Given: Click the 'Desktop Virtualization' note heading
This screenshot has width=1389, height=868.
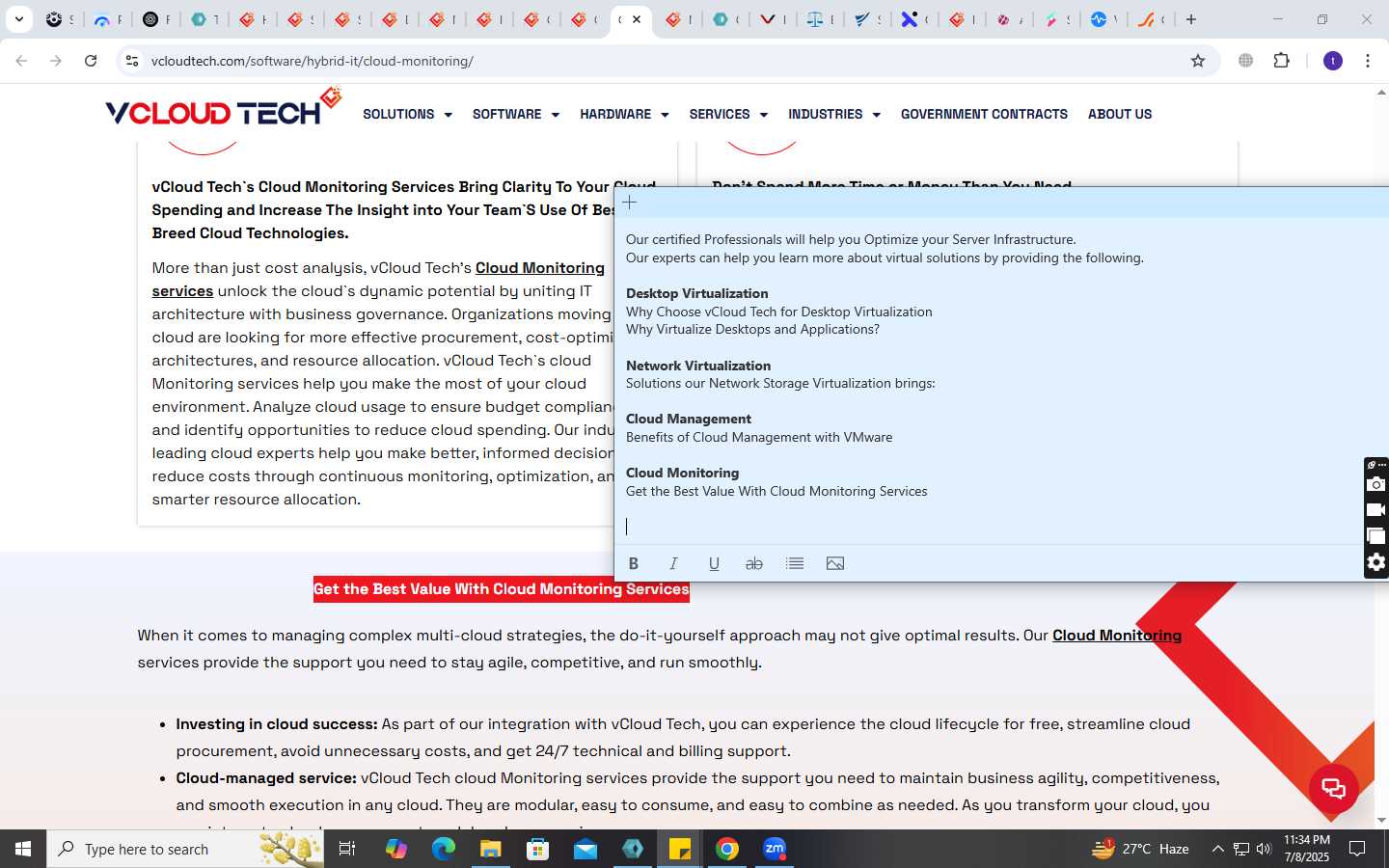Looking at the screenshot, I should coord(697,293).
